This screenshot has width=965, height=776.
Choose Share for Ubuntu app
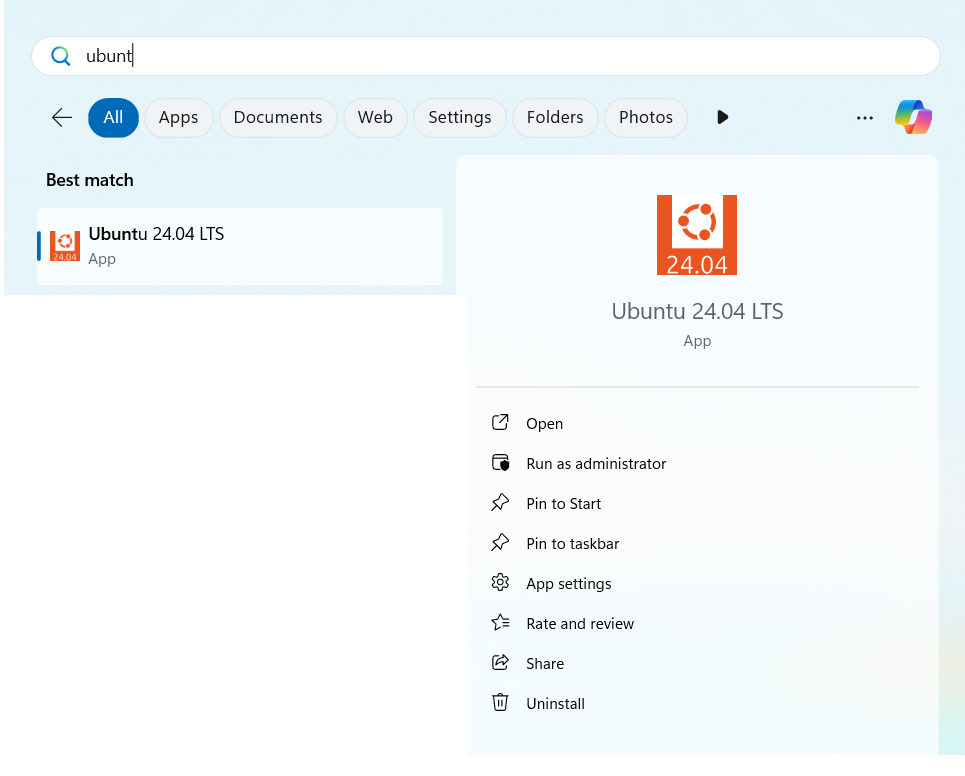(x=545, y=663)
